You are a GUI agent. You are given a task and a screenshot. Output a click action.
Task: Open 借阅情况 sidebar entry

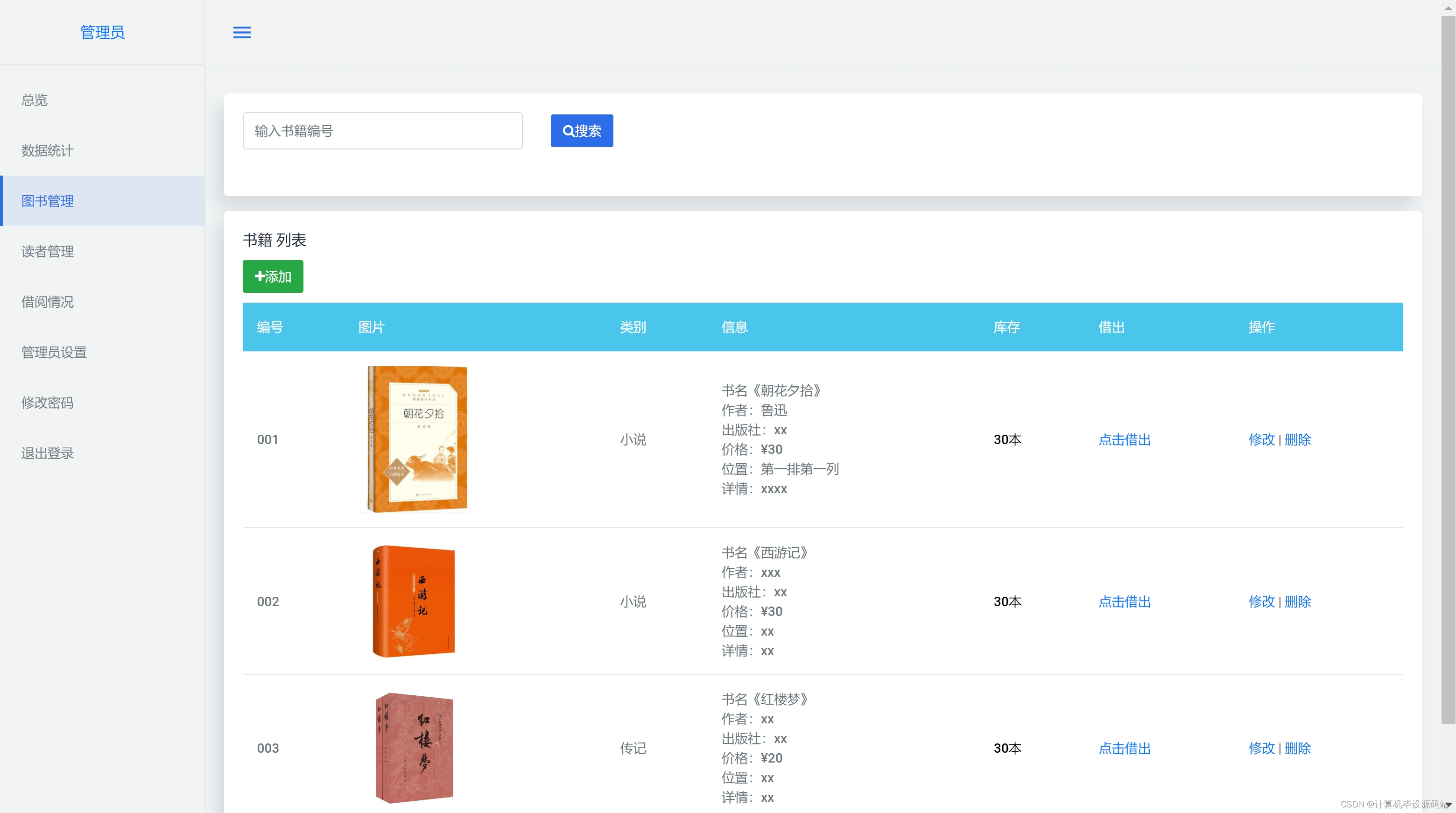tap(48, 302)
